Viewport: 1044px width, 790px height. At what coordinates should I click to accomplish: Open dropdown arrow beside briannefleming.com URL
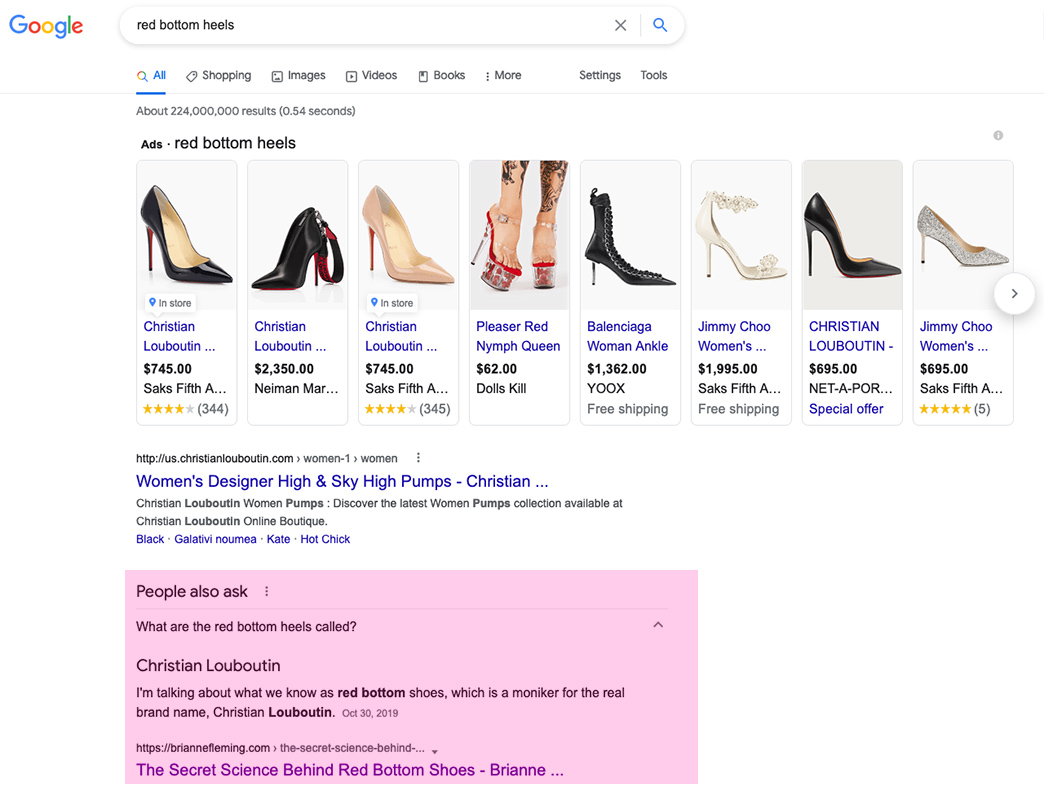pyautogui.click(x=435, y=749)
